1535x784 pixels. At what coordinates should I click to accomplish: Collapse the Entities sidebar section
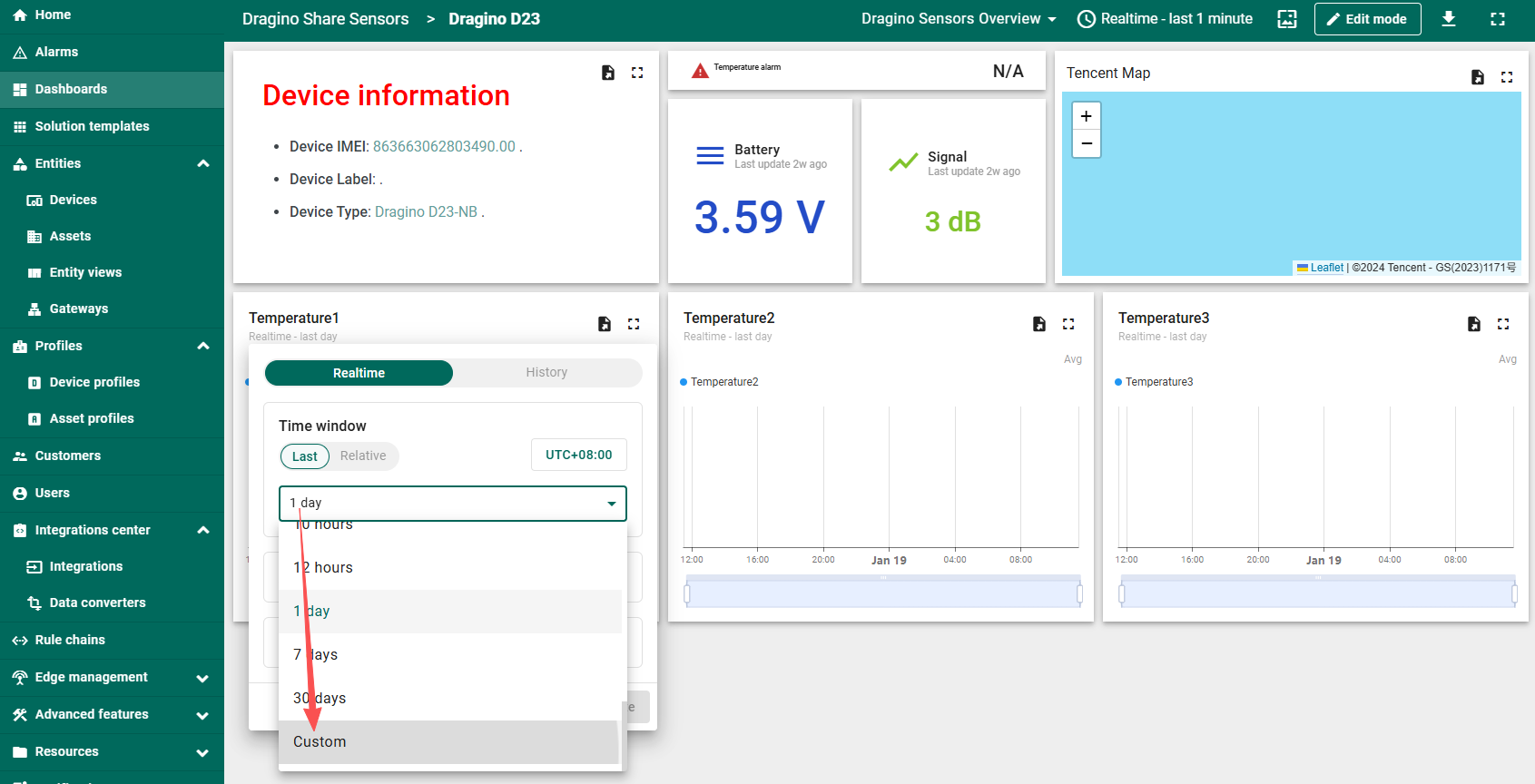click(x=203, y=163)
